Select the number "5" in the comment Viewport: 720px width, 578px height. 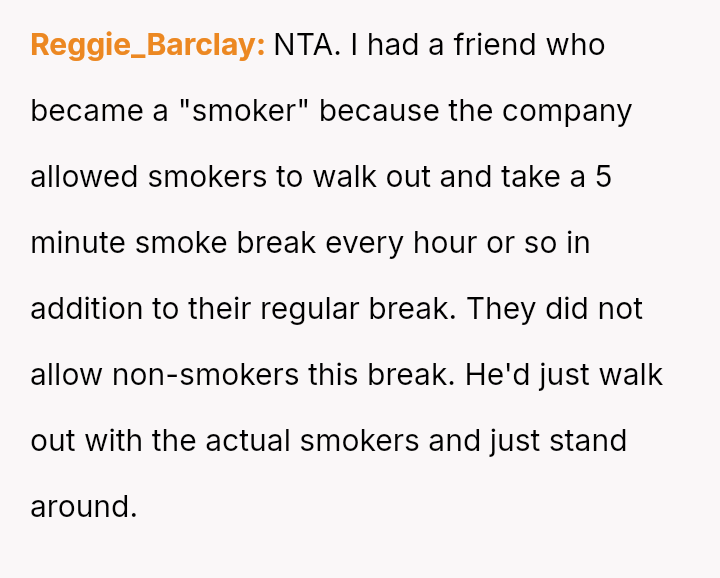pos(603,177)
